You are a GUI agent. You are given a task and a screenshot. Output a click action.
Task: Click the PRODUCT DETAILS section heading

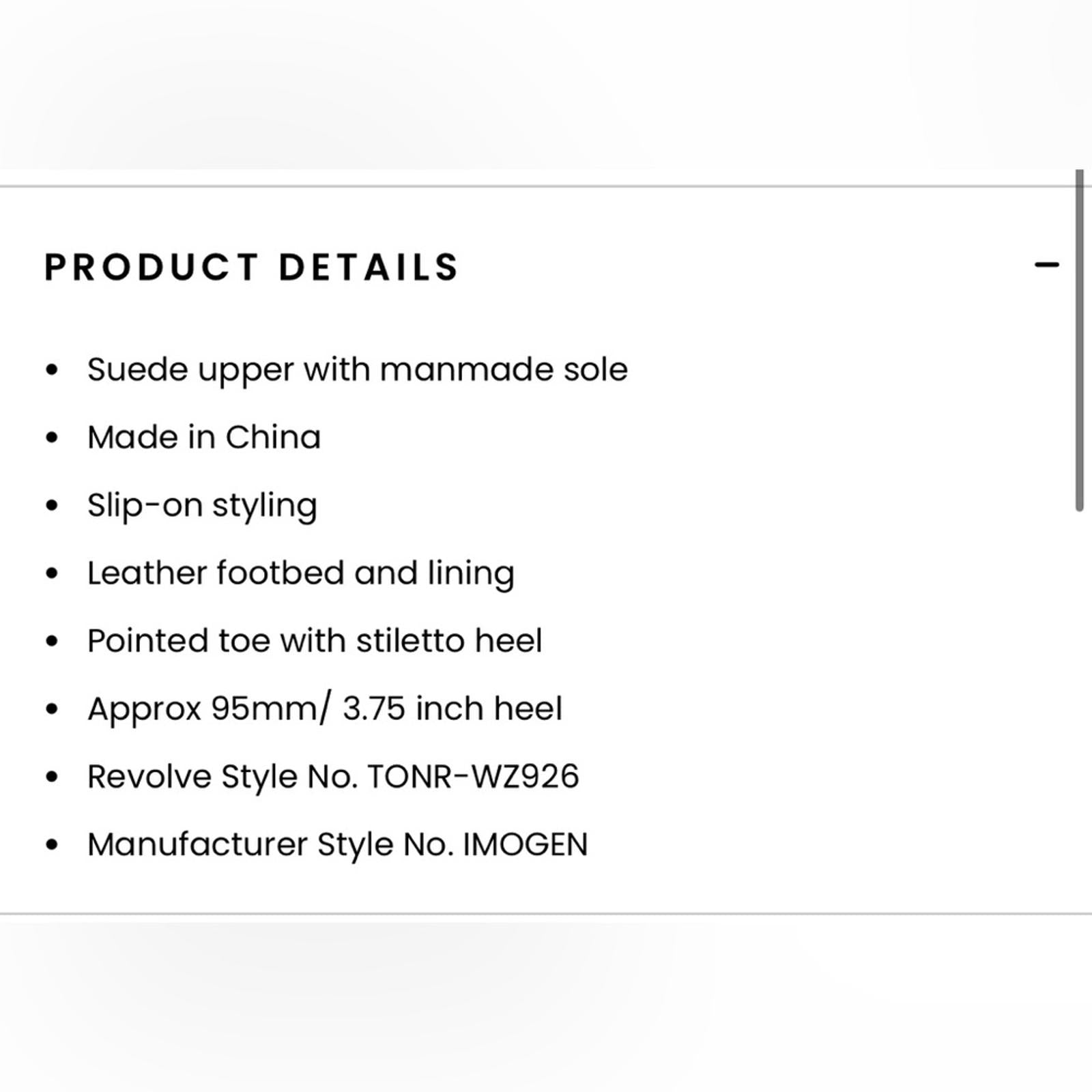pos(252,267)
